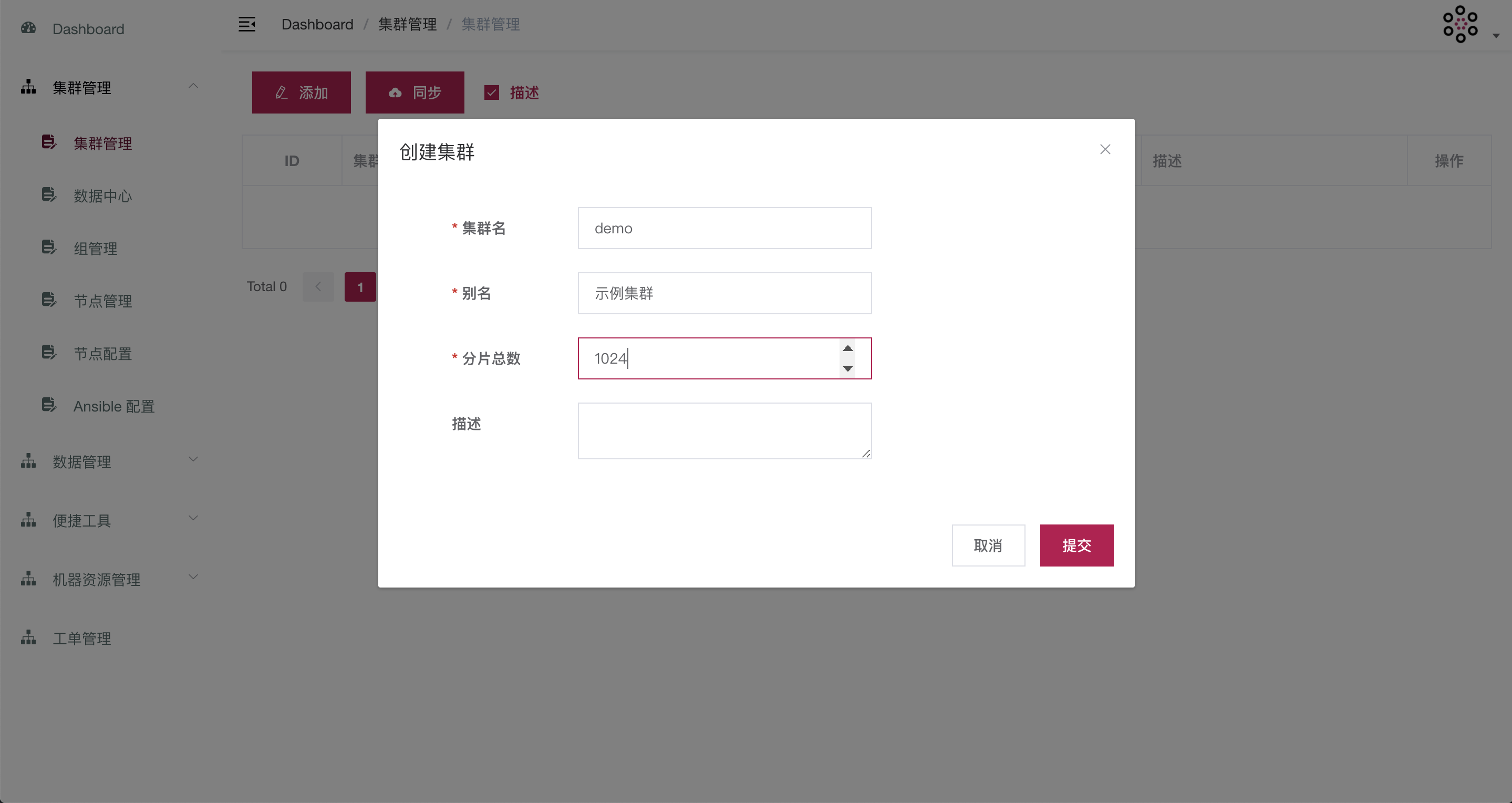1512x803 pixels.
Task: Click the 工单管理 tree icon
Action: (x=28, y=637)
